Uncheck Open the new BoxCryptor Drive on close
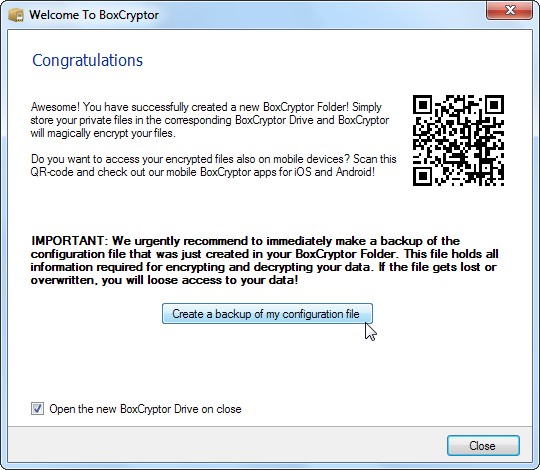The width and height of the screenshot is (540, 470). [38, 409]
